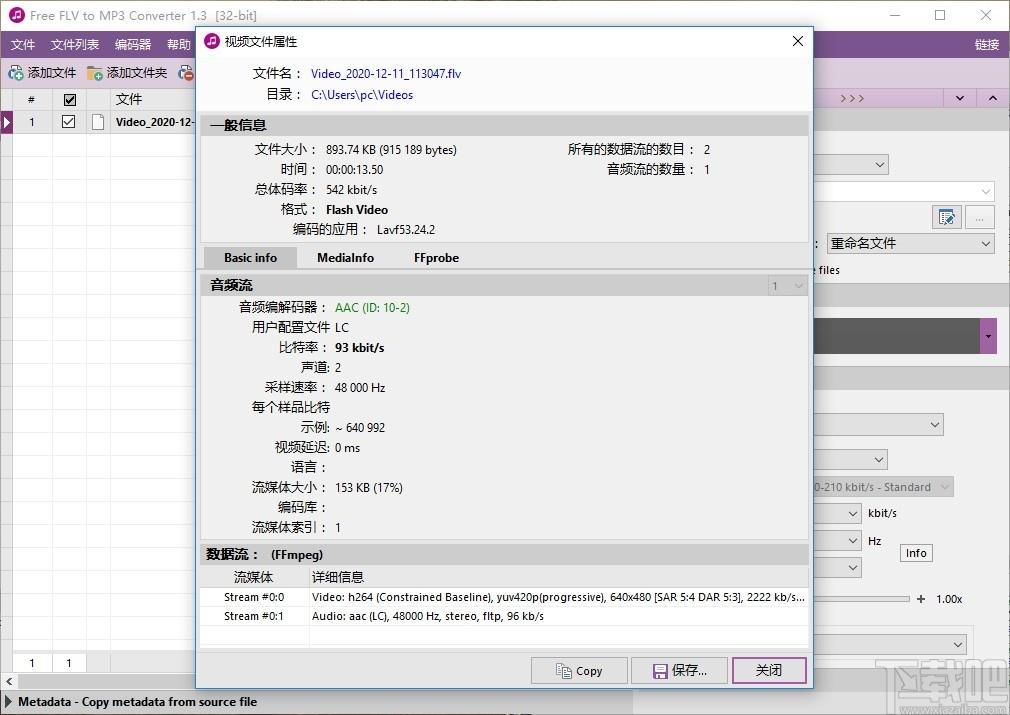This screenshot has height=715, width=1010.
Task: Uncheck the checkbox for Video_2020-12 row
Action: click(x=68, y=122)
